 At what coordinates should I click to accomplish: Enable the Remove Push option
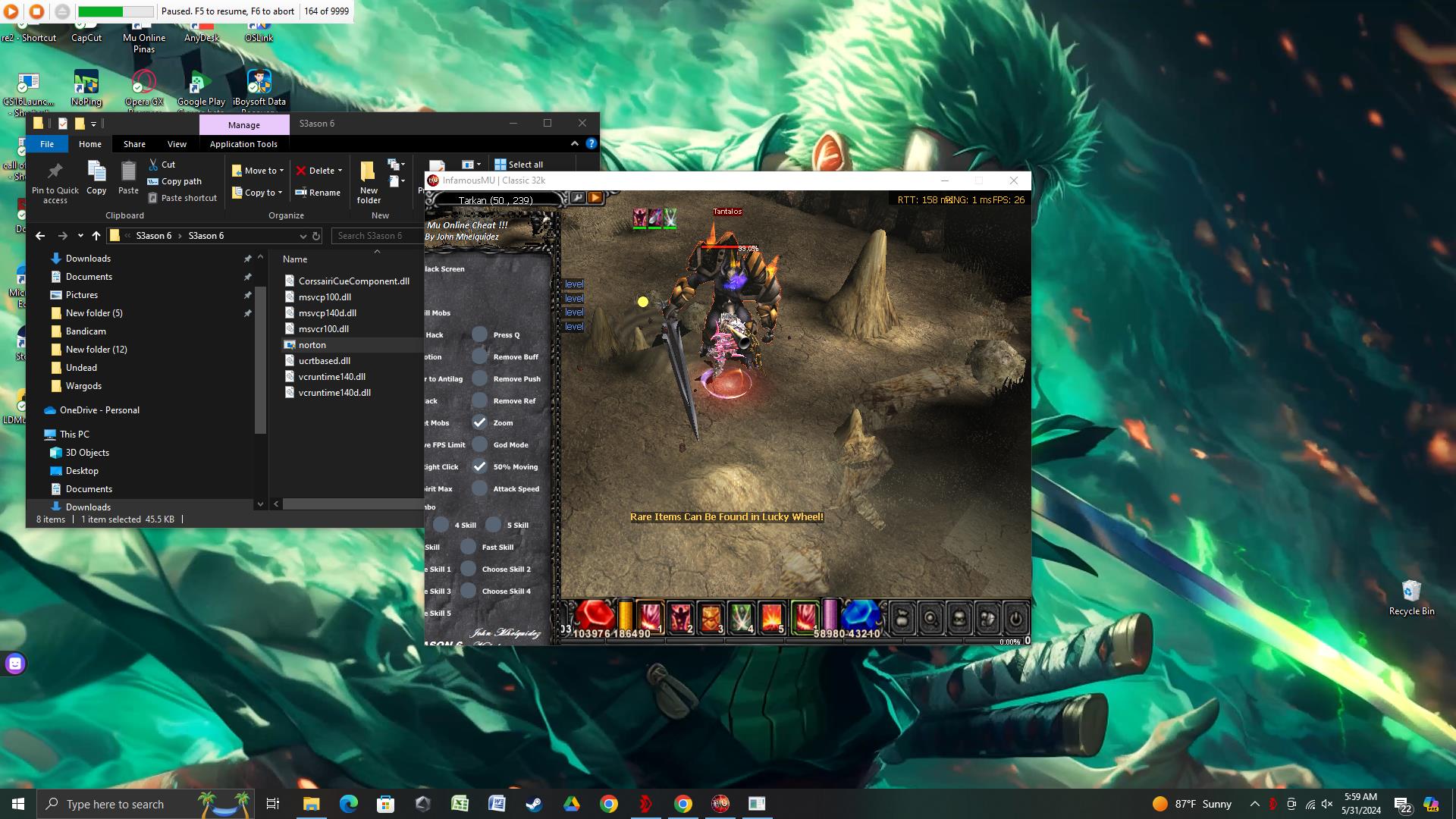coord(479,378)
